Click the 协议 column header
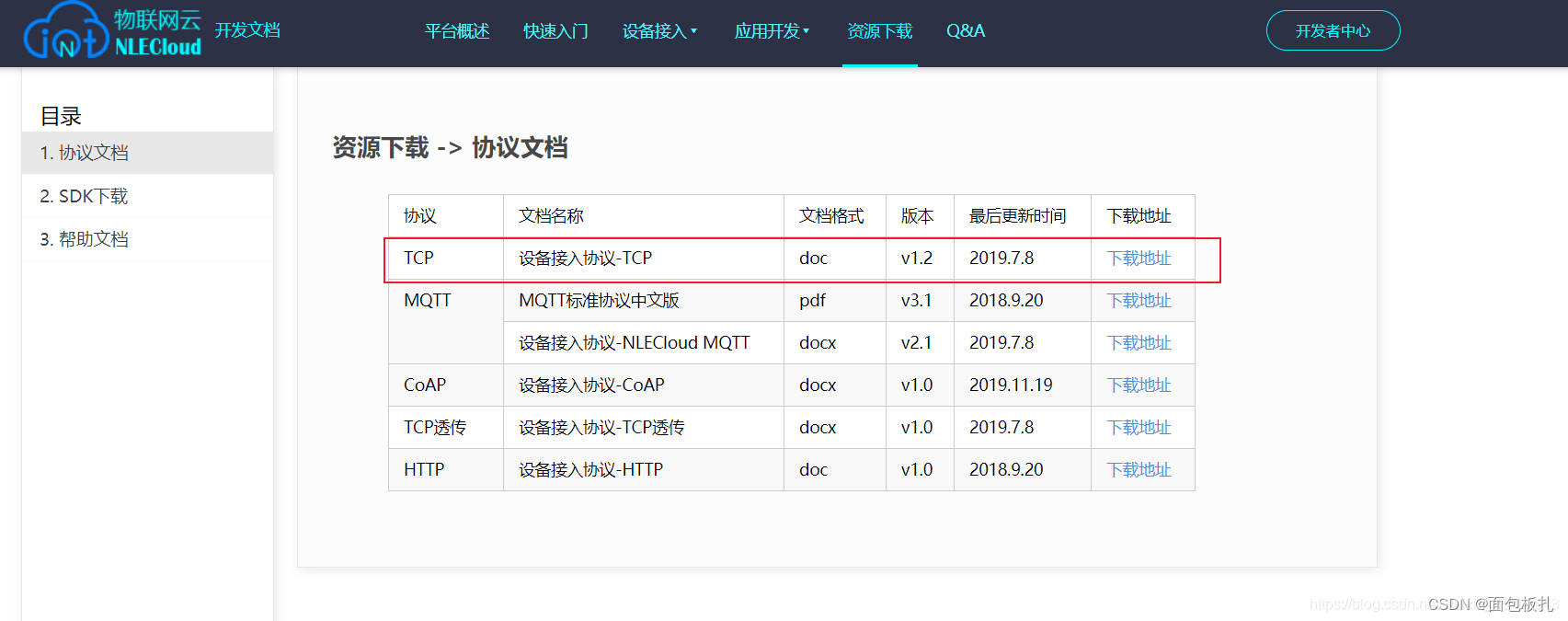This screenshot has width=1568, height=621. (x=446, y=216)
